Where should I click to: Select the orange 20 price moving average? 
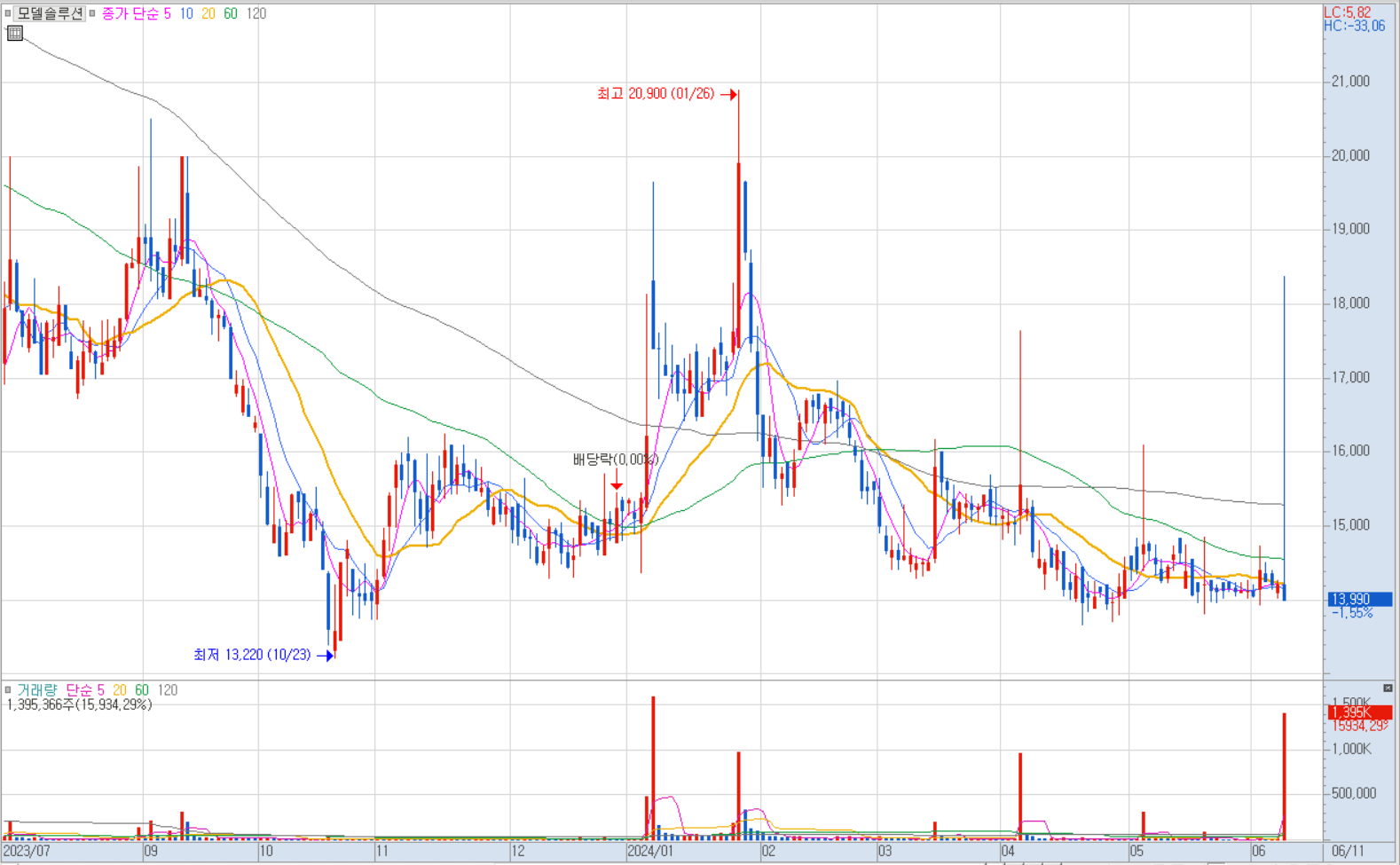(x=208, y=13)
